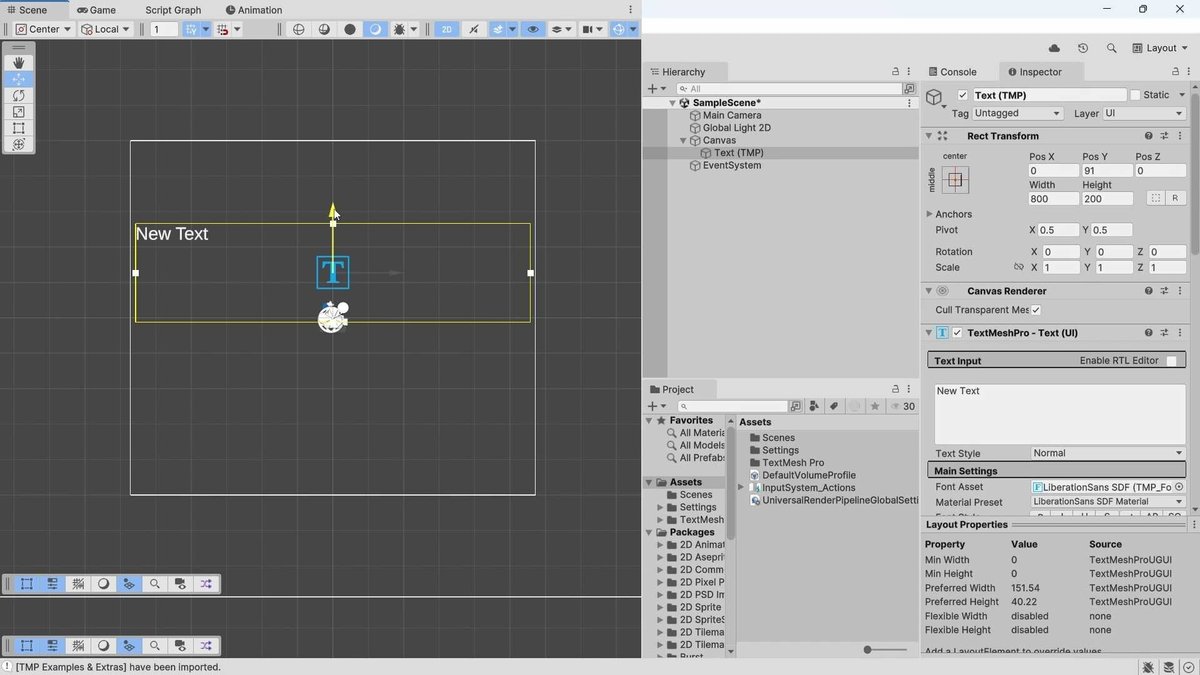The height and width of the screenshot is (675, 1200).
Task: Click the shaded draw mode icon
Action: pyautogui.click(x=375, y=29)
